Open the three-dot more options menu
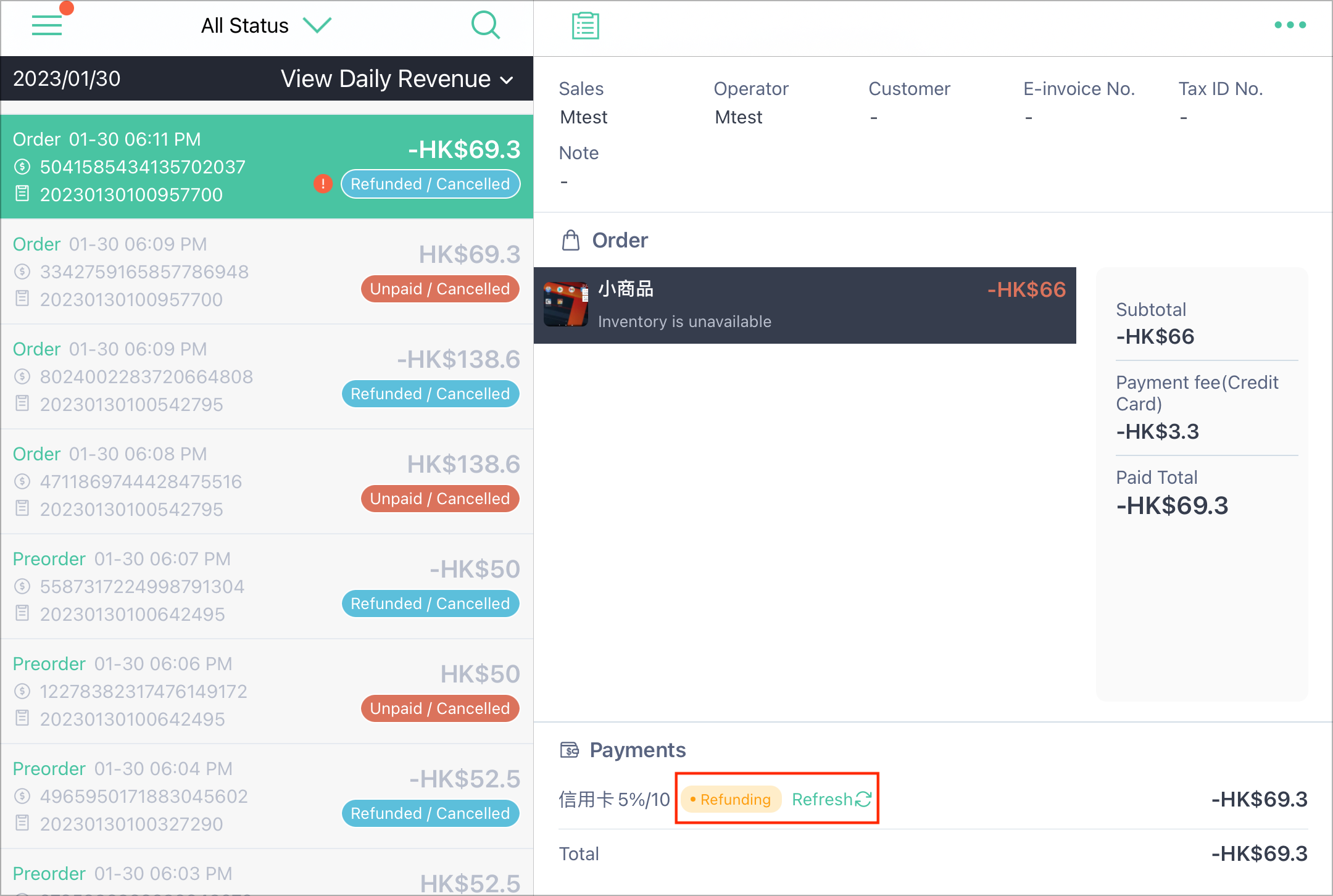This screenshot has width=1333, height=896. click(x=1290, y=25)
